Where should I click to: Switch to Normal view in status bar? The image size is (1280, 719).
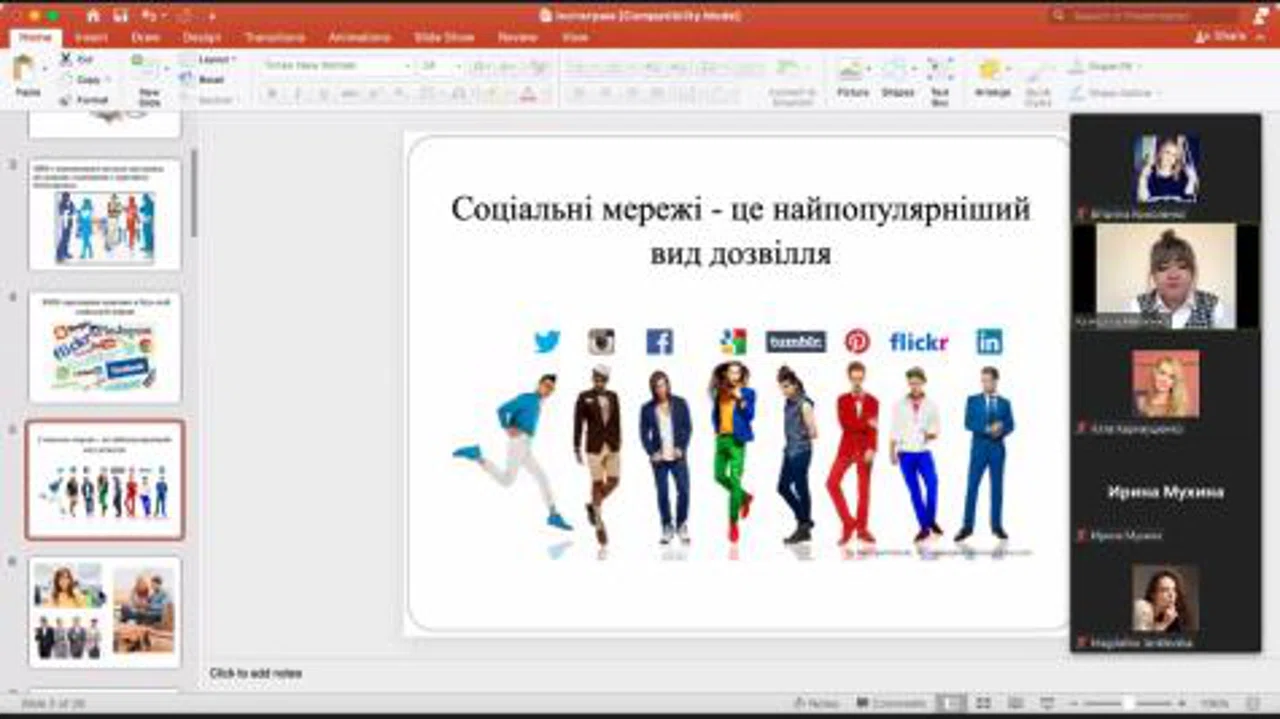click(951, 703)
